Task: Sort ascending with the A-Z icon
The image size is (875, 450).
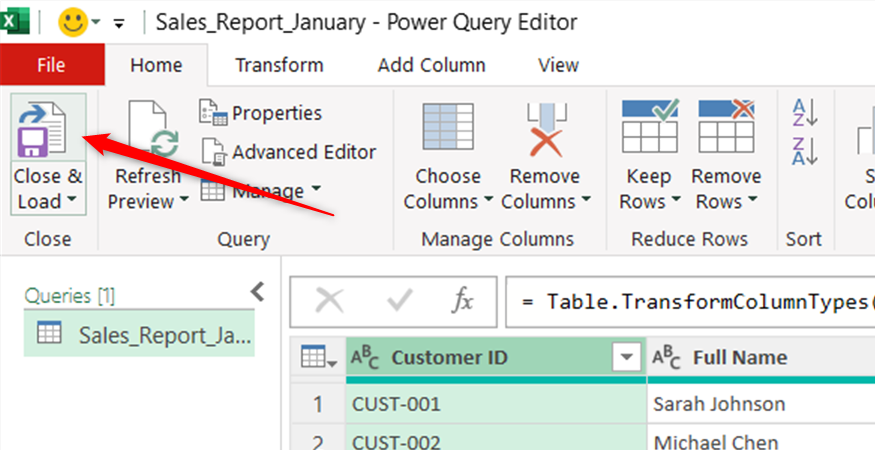Action: pos(805,112)
